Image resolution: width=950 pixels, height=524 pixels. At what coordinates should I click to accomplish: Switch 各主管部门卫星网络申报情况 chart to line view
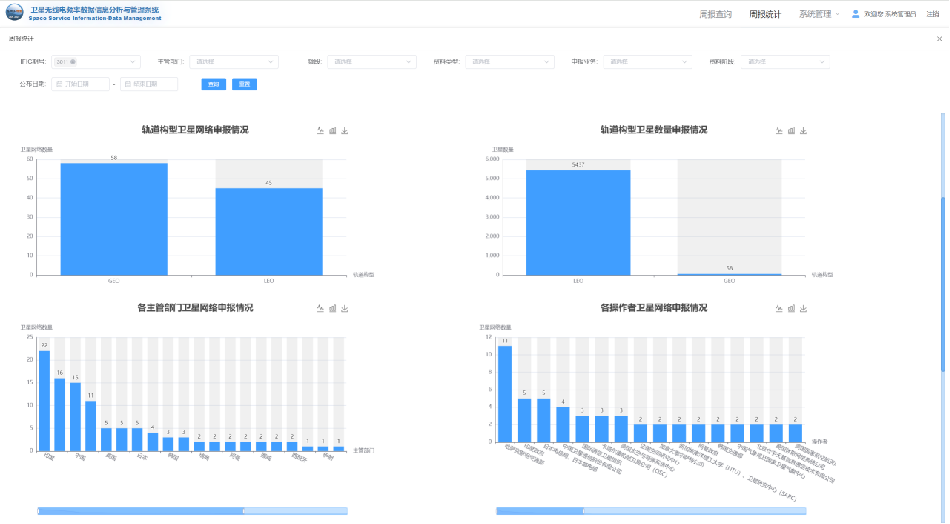320,308
